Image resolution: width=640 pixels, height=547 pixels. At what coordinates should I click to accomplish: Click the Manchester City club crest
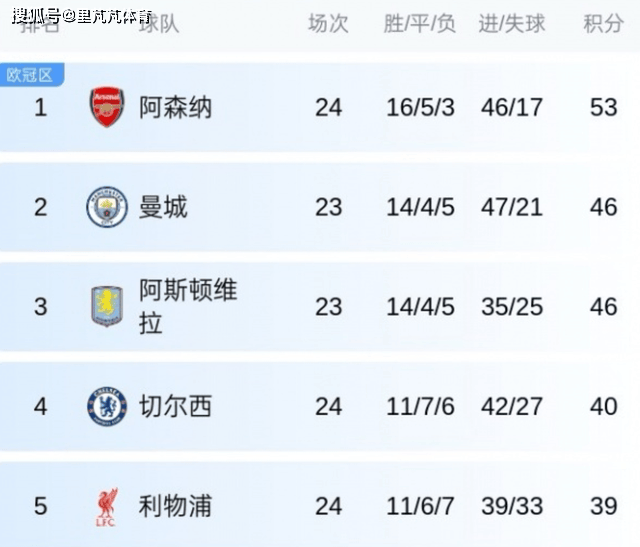(107, 207)
